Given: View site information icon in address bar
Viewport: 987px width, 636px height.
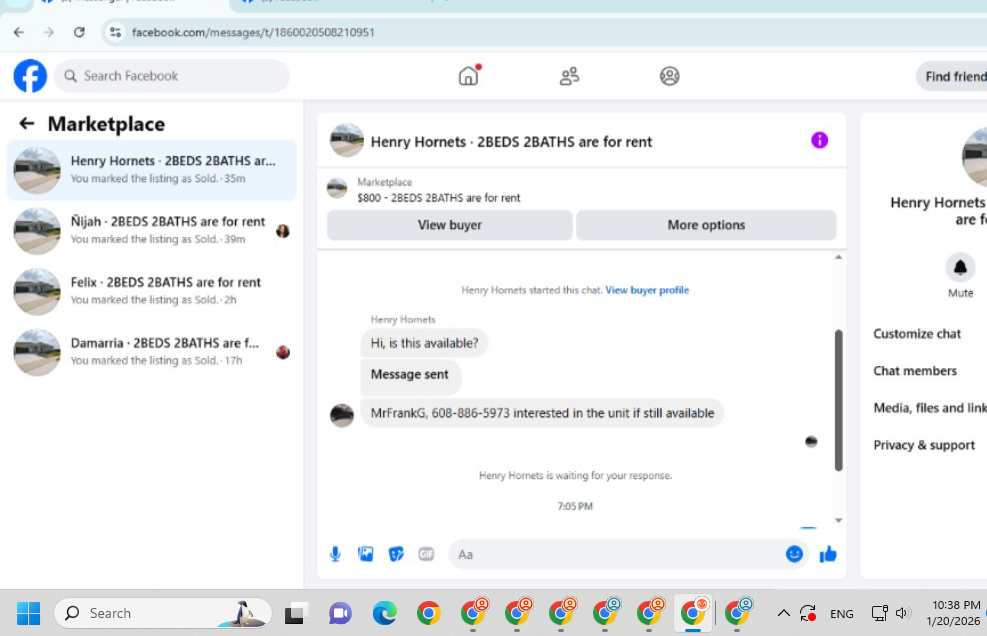Looking at the screenshot, I should click(115, 32).
